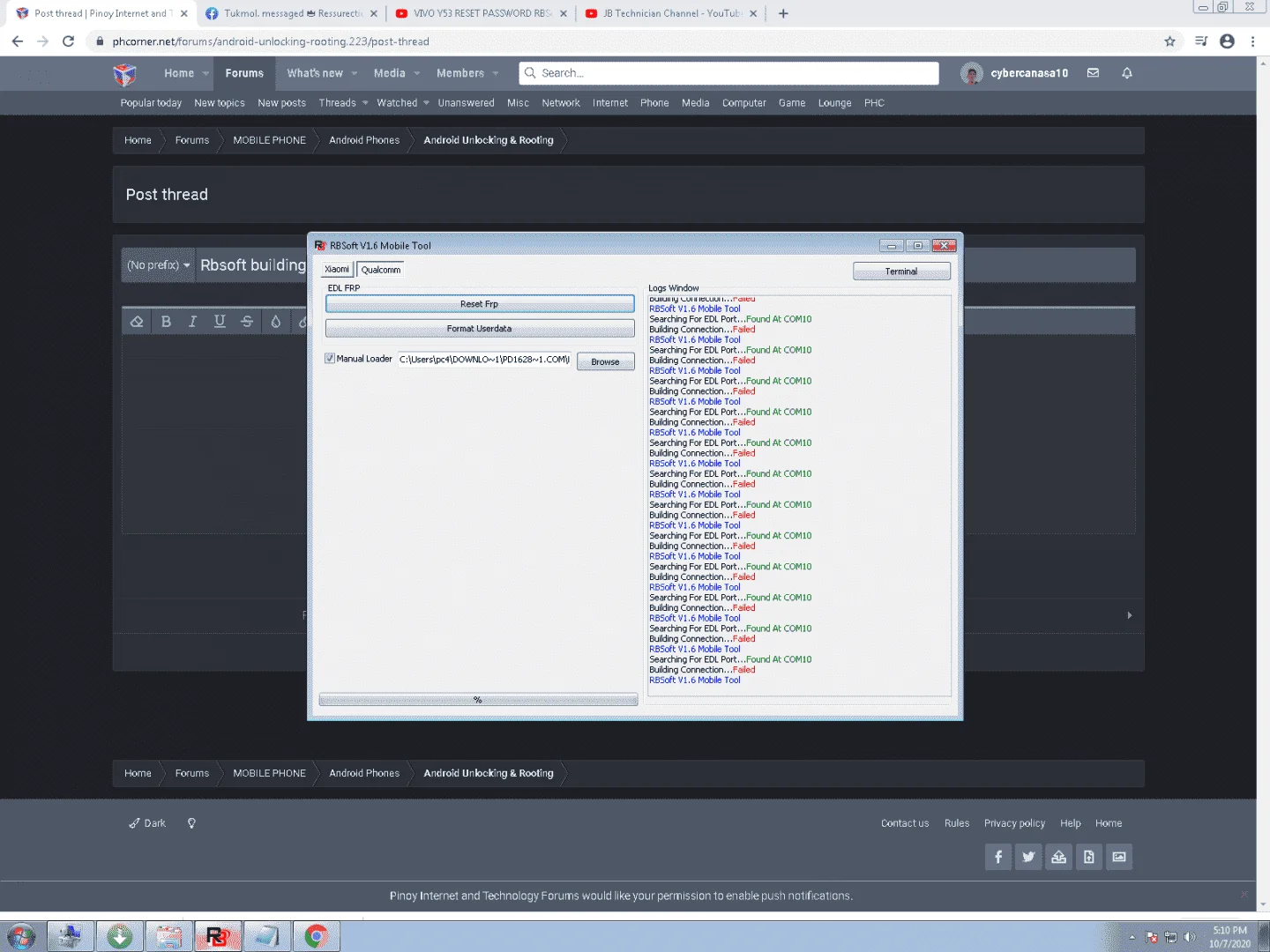
Task: Click the RBSoft progress bar
Action: (478, 700)
